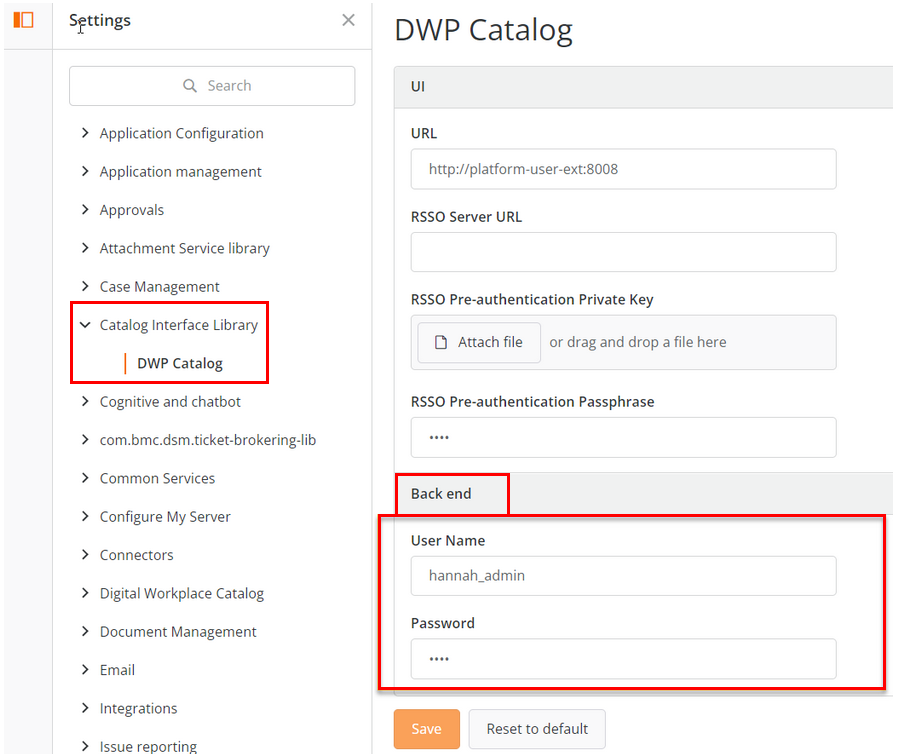
Task: Click the RSSO Server URL field
Action: coord(624,252)
